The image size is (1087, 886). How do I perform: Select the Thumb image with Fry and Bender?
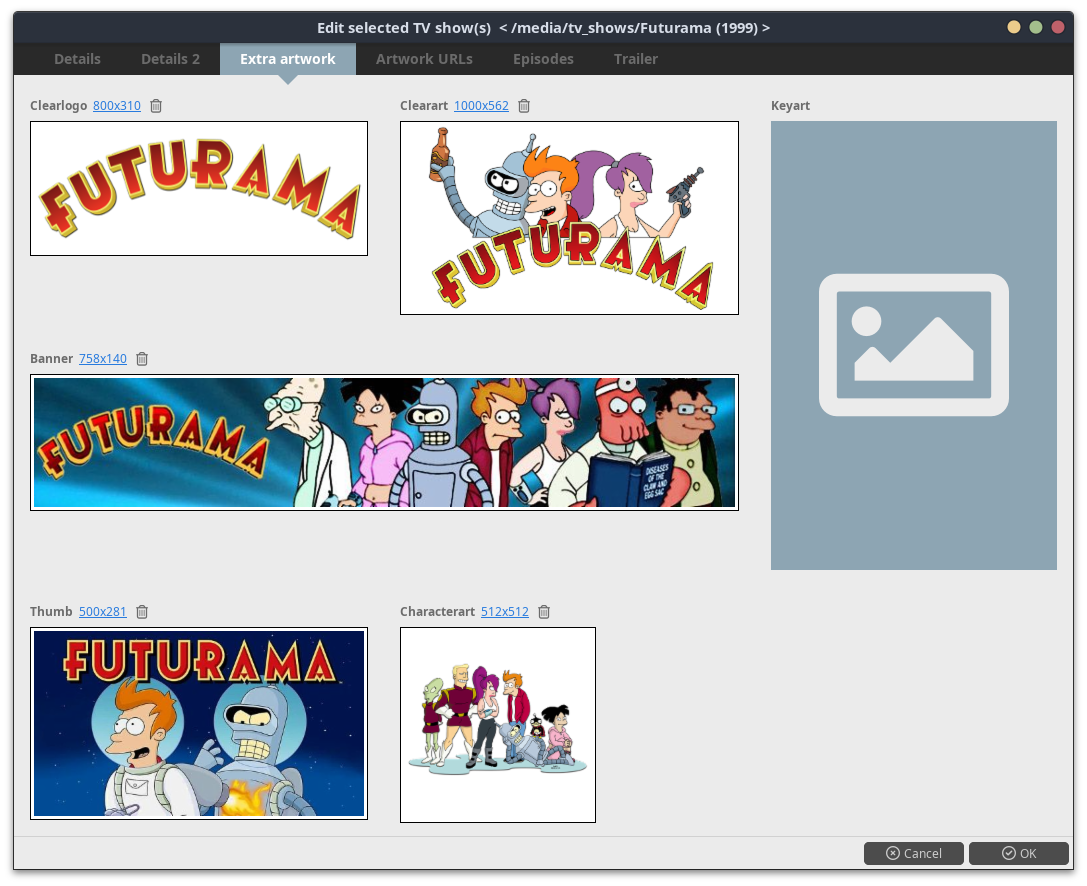tap(199, 723)
